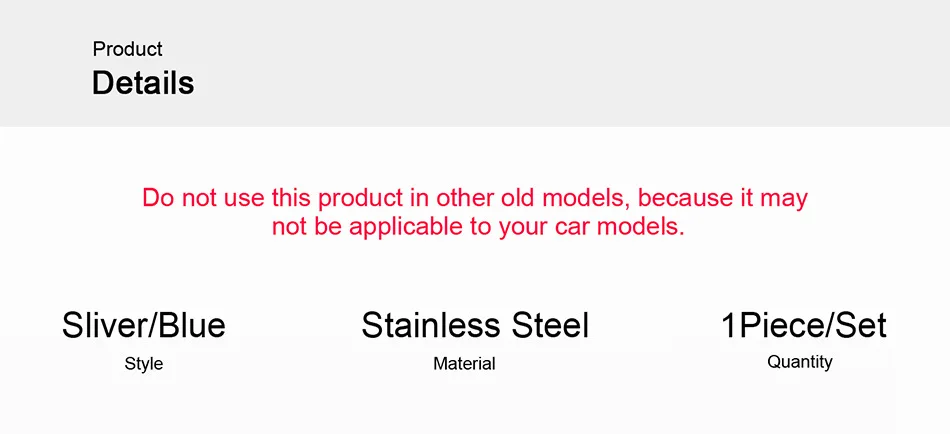Click the red line ending "your car models."
This screenshot has height=434, width=950.
point(478,227)
